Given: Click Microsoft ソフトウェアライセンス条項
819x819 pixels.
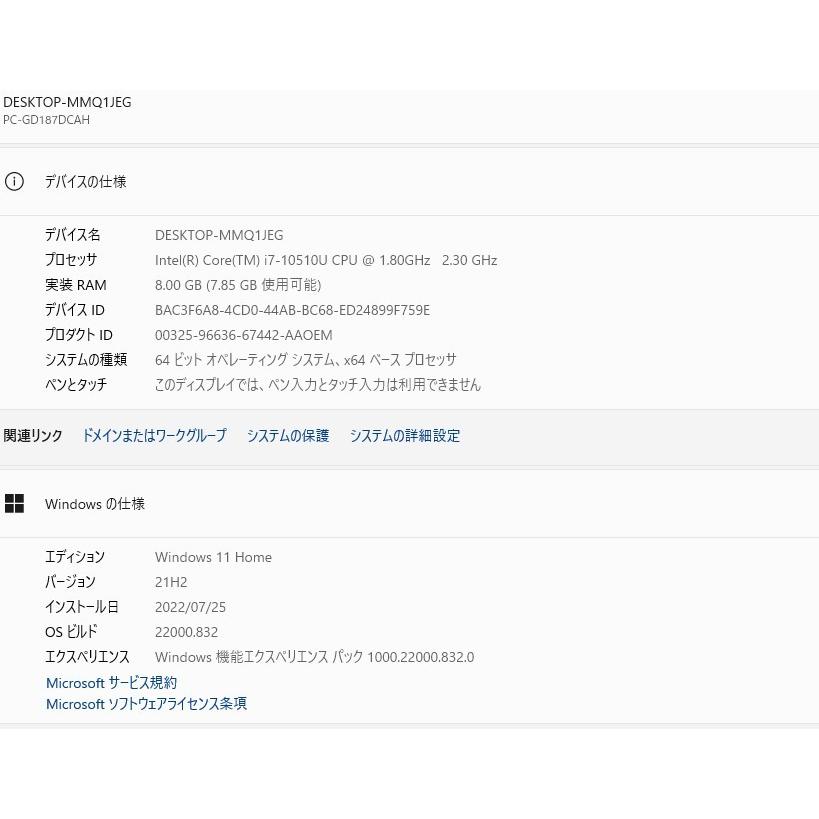Looking at the screenshot, I should point(146,704).
